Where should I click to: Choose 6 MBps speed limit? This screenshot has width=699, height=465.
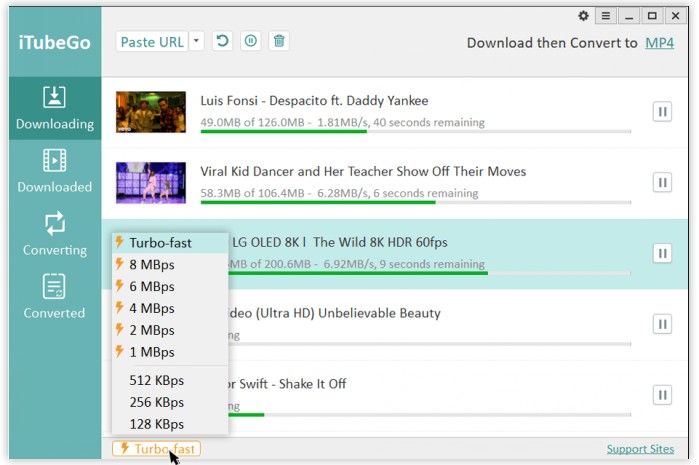tap(170, 287)
